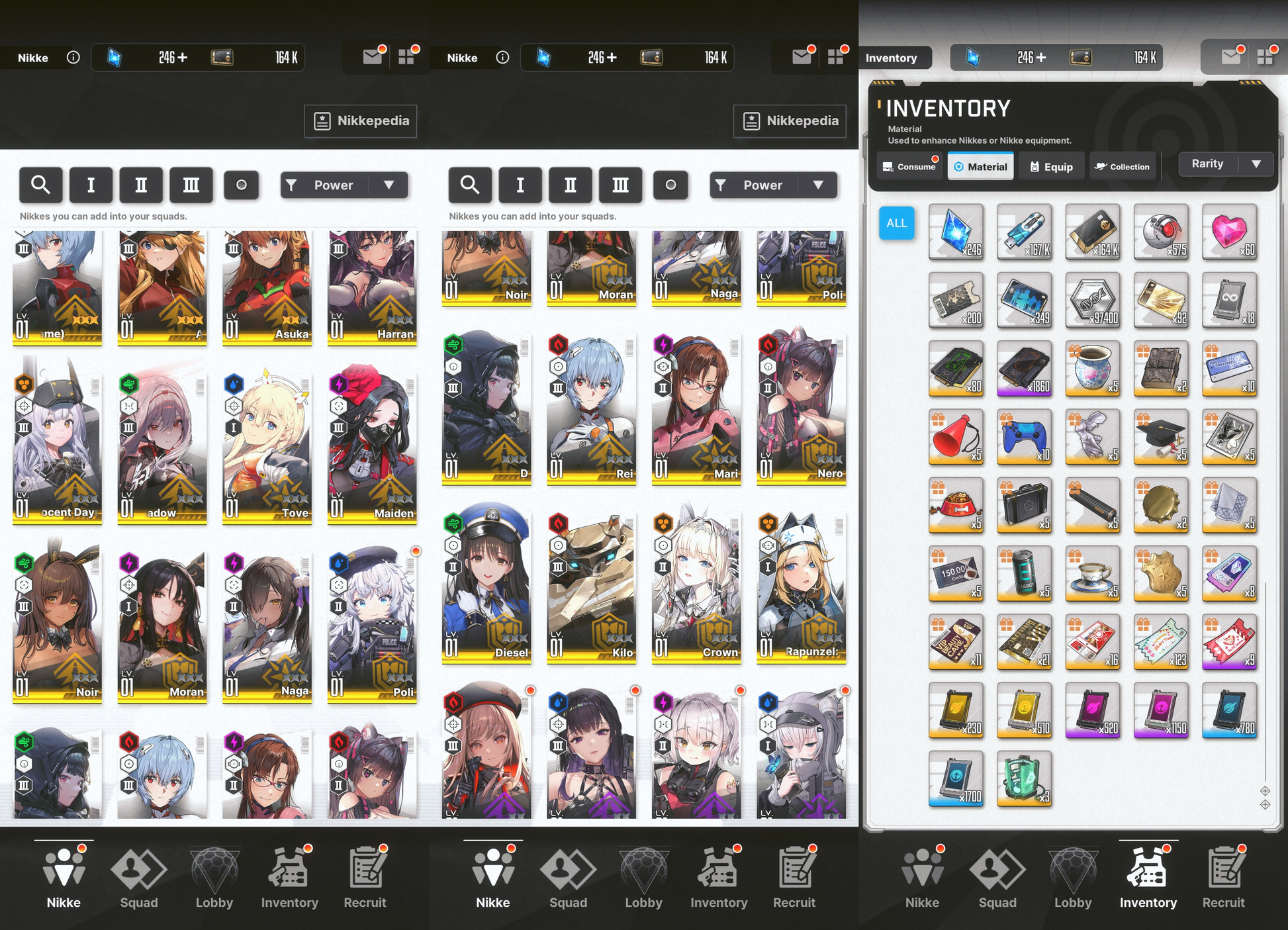Open Squad tab in the Inventory panel's bottom bar
The height and width of the screenshot is (930, 1288).
(997, 878)
